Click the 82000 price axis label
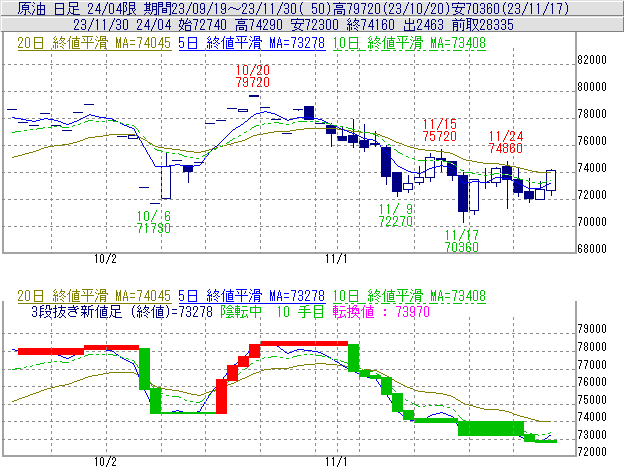This screenshot has height=475, width=624. (x=592, y=60)
